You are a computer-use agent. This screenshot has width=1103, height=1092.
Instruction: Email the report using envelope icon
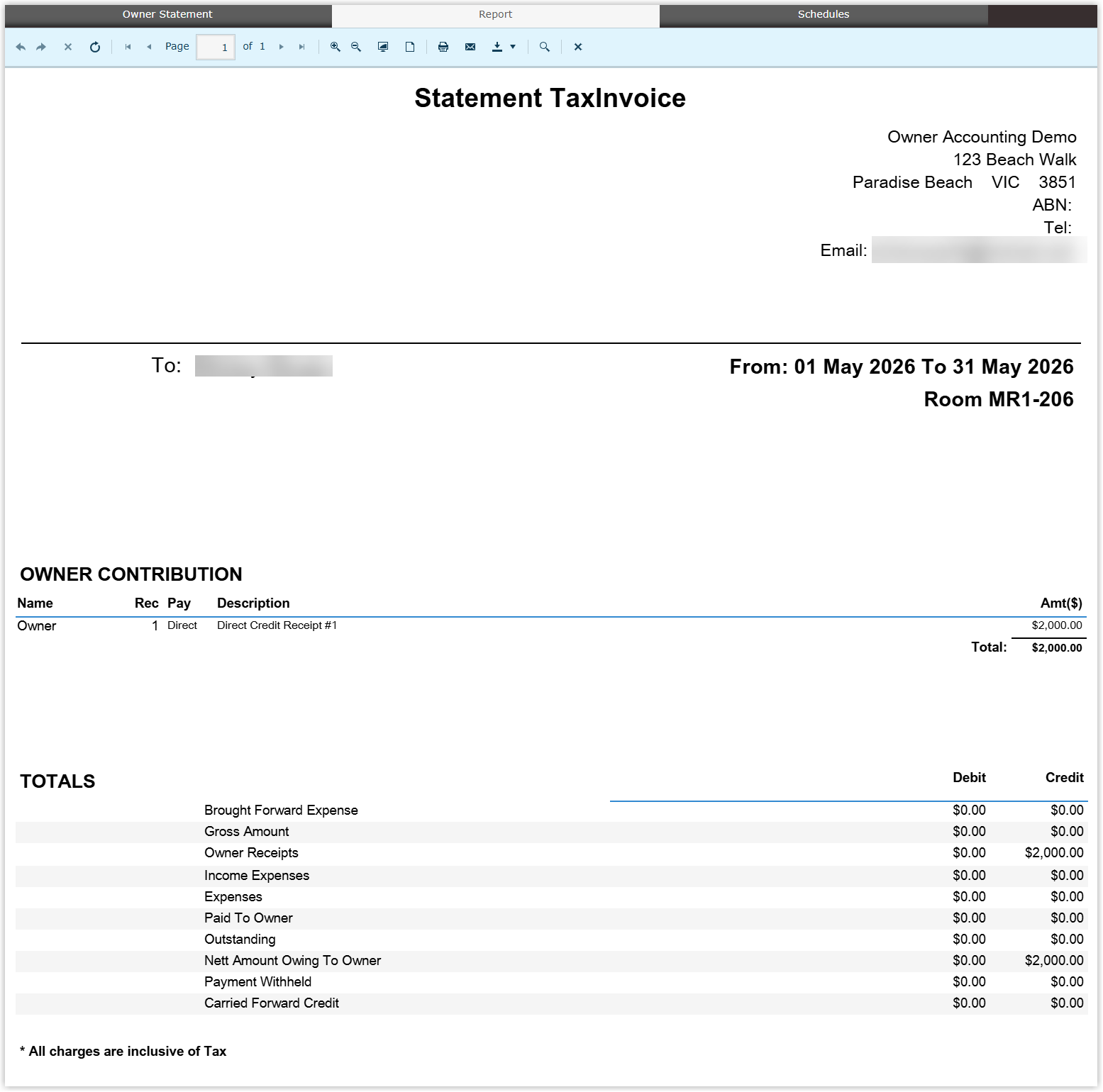click(470, 47)
